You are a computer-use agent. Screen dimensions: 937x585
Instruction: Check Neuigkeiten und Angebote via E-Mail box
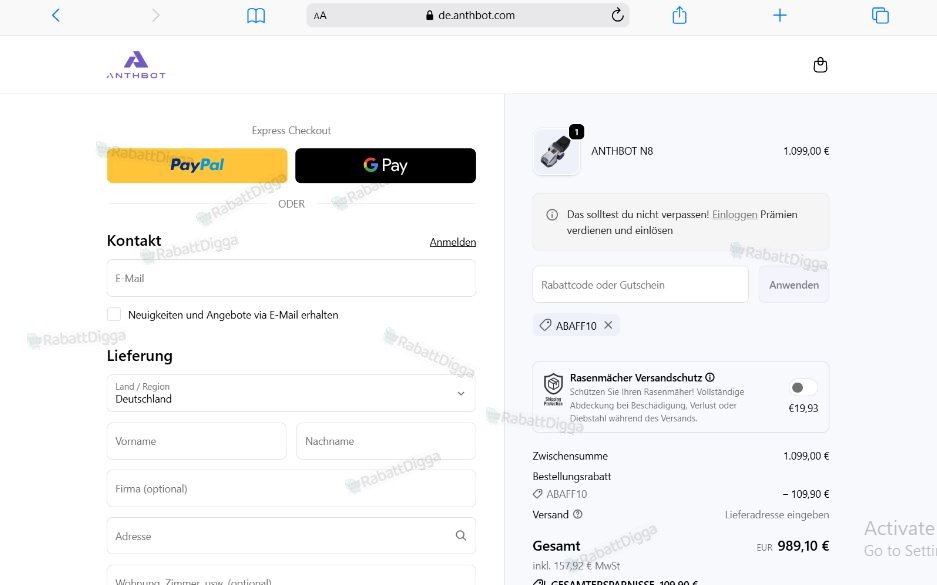(114, 314)
